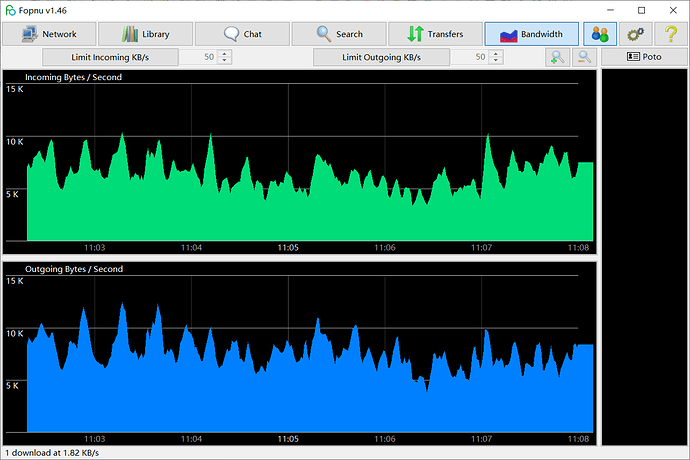The image size is (690, 460).
Task: Increase the outgoing limit value
Action: tap(496, 54)
